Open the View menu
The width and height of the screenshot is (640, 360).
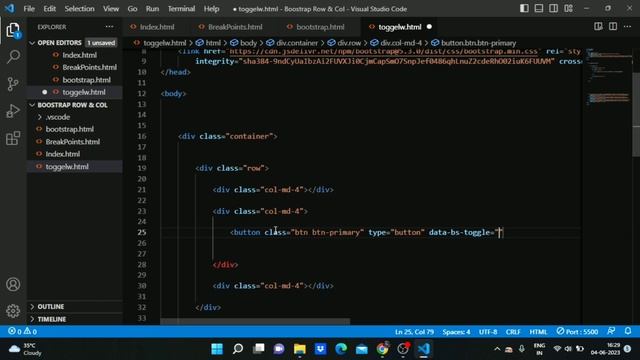tap(111, 9)
